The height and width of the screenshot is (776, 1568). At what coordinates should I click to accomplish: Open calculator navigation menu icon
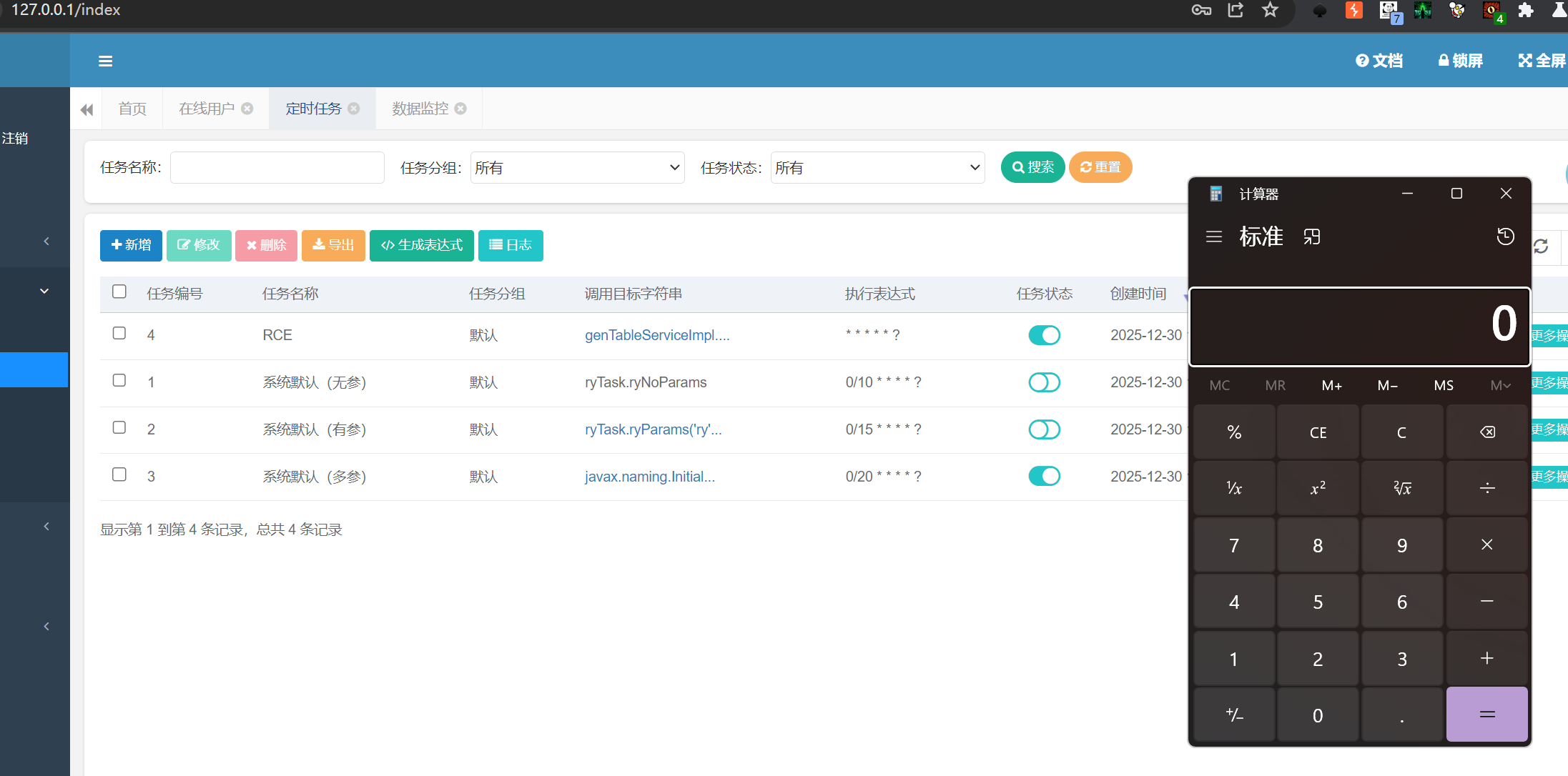coord(1213,237)
